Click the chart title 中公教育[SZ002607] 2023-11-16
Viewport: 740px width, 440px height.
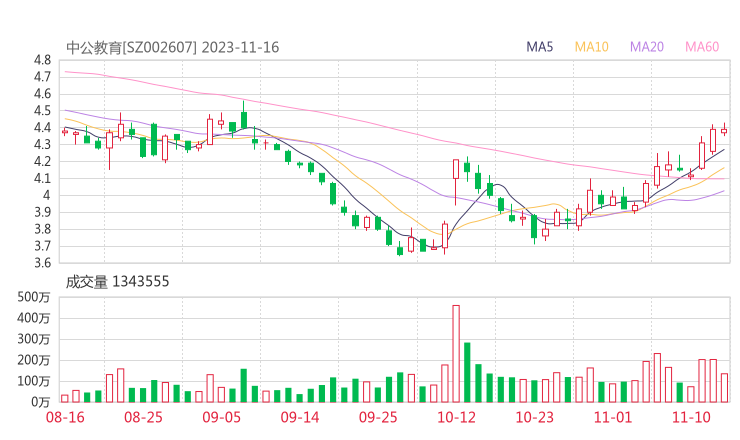coord(173,47)
